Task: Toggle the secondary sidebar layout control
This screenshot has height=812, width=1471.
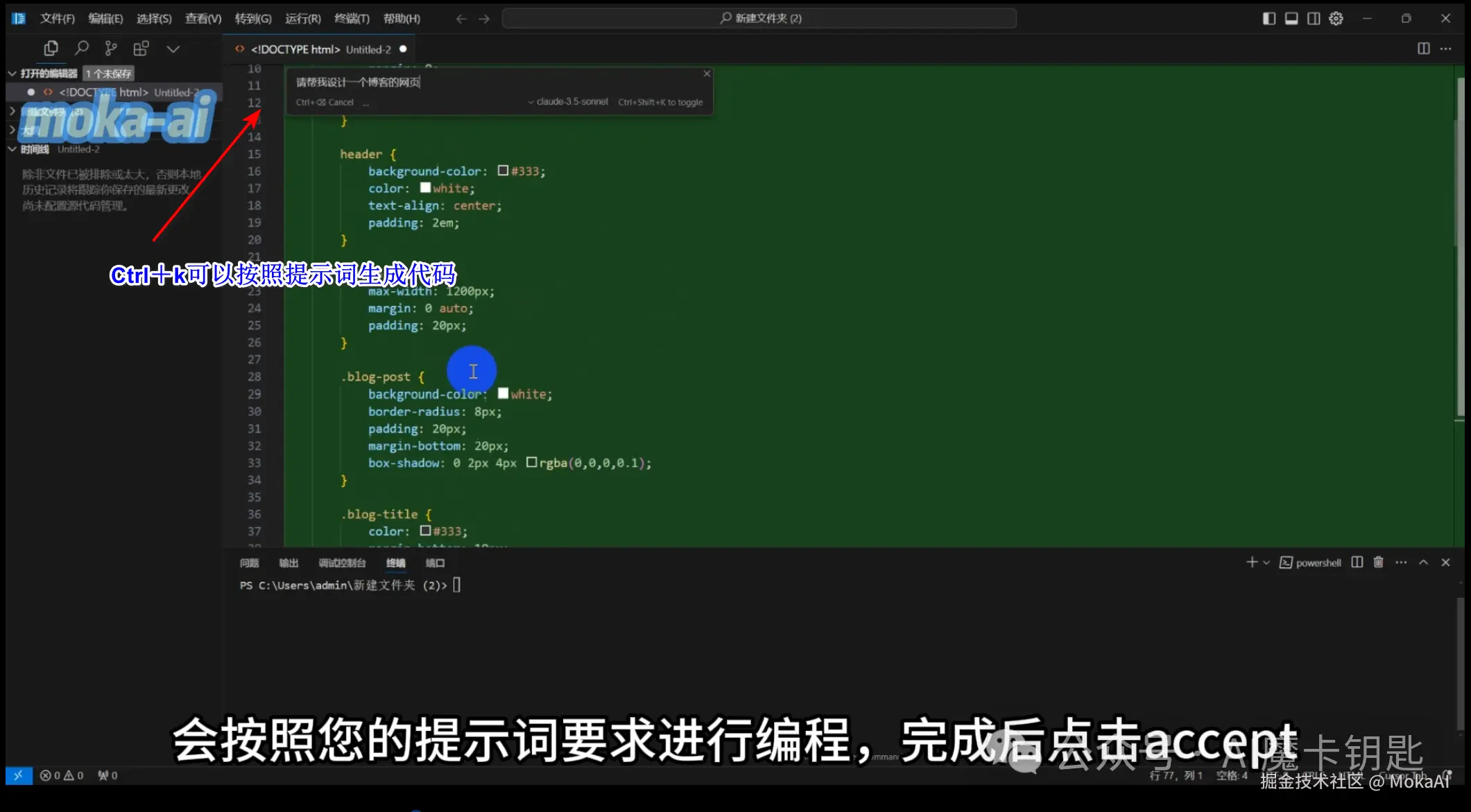Action: pyautogui.click(x=1314, y=19)
